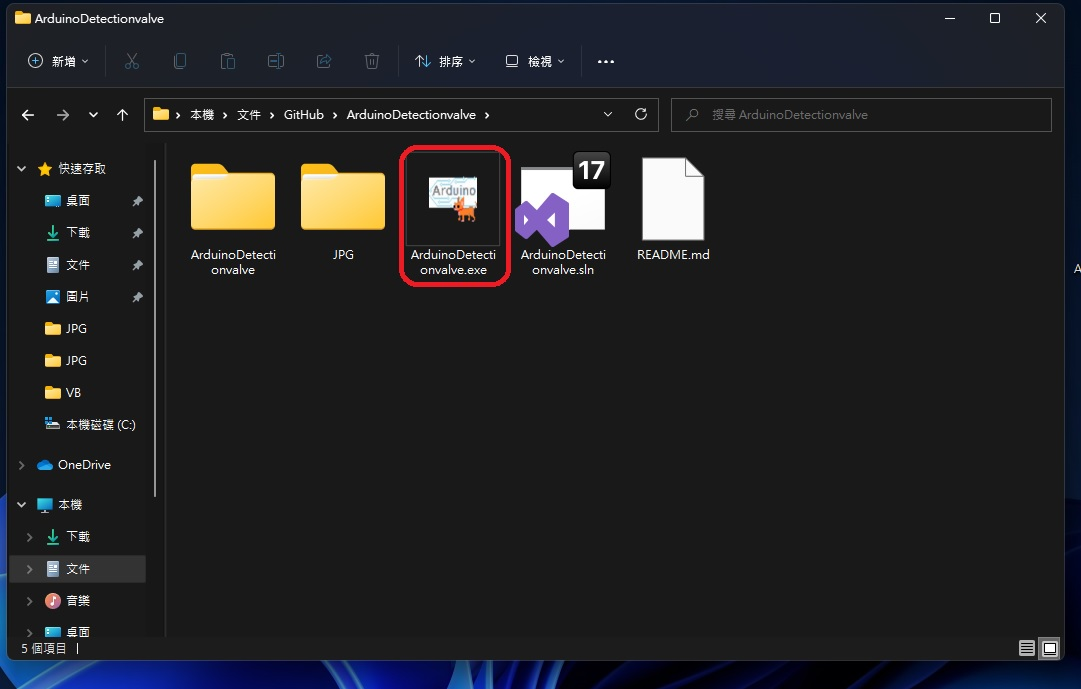Collapse the 快速存取 section
This screenshot has width=1081, height=689.
pos(21,168)
